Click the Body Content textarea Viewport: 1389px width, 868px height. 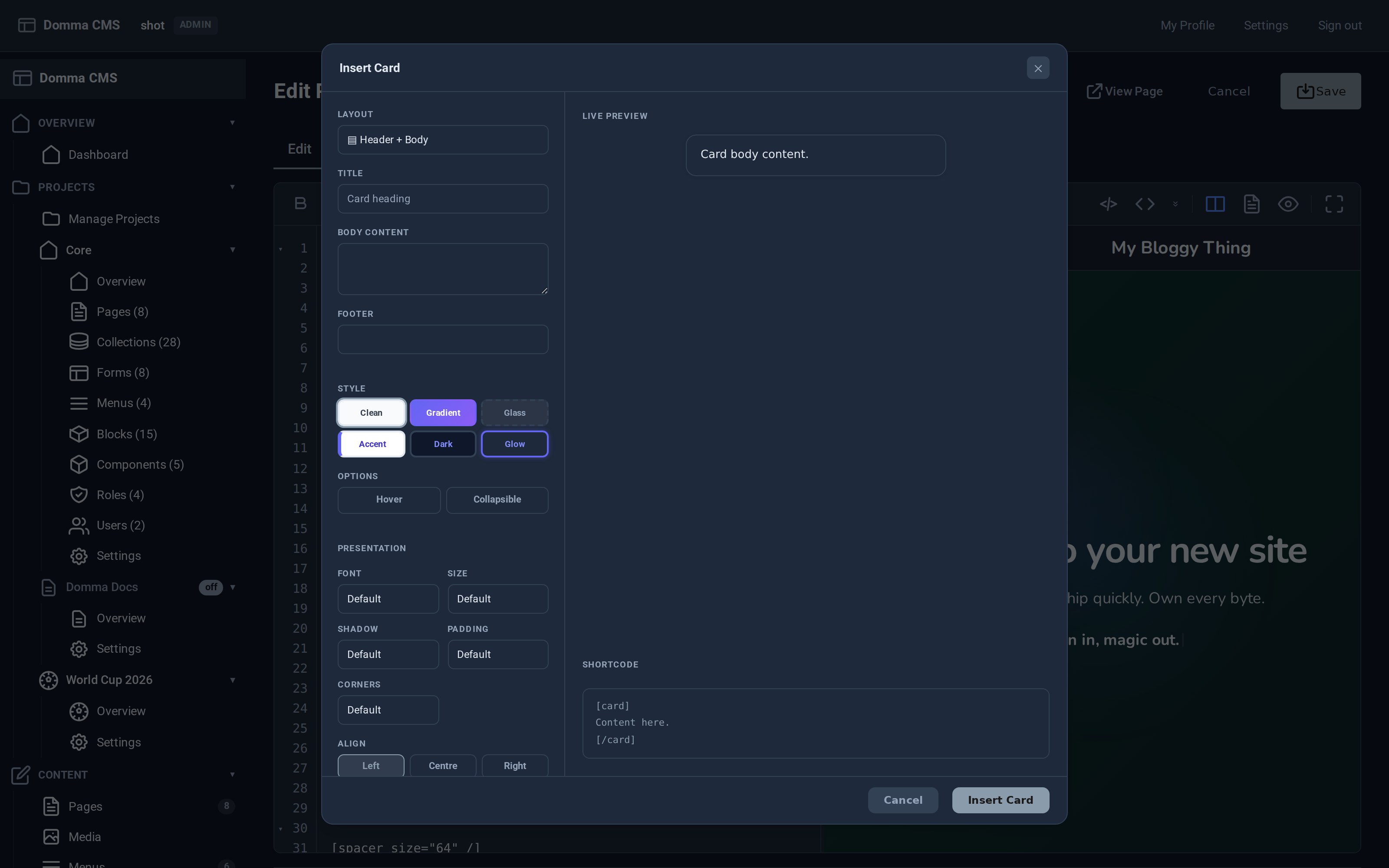pos(443,269)
